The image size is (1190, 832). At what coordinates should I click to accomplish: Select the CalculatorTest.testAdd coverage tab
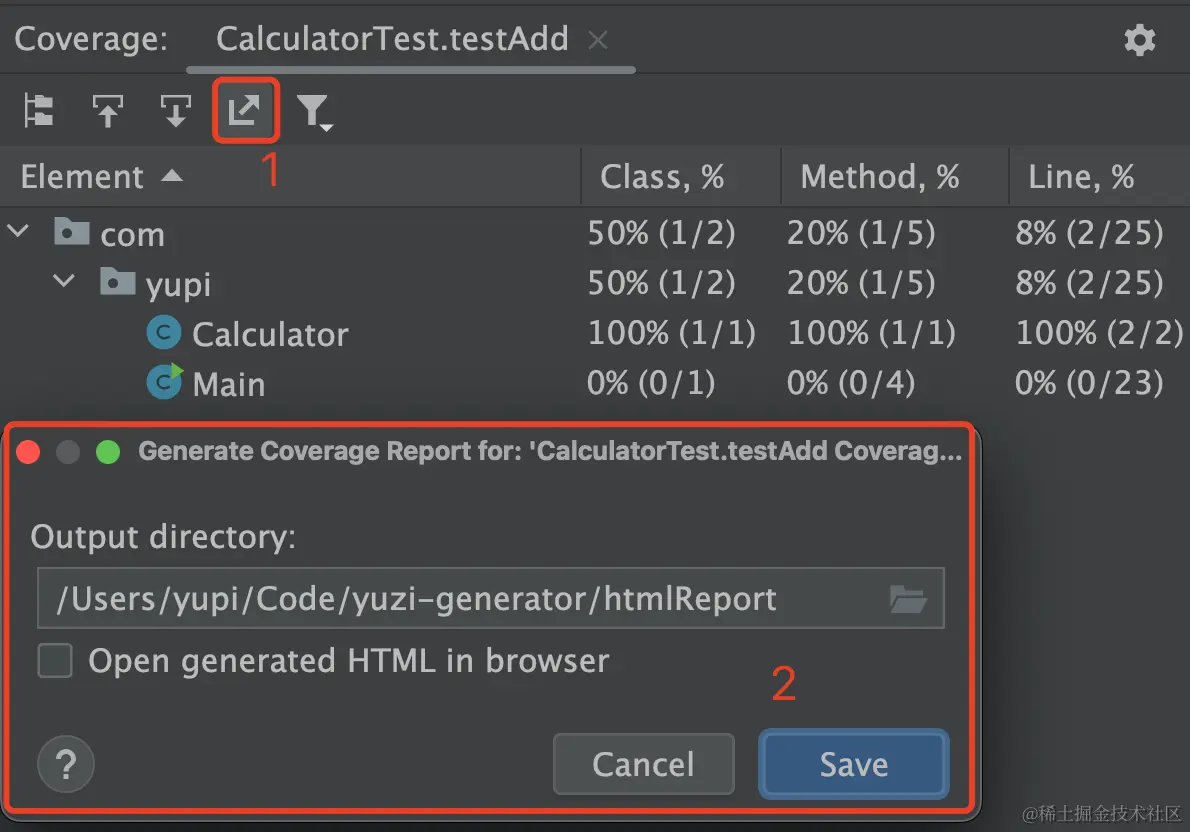(x=392, y=39)
